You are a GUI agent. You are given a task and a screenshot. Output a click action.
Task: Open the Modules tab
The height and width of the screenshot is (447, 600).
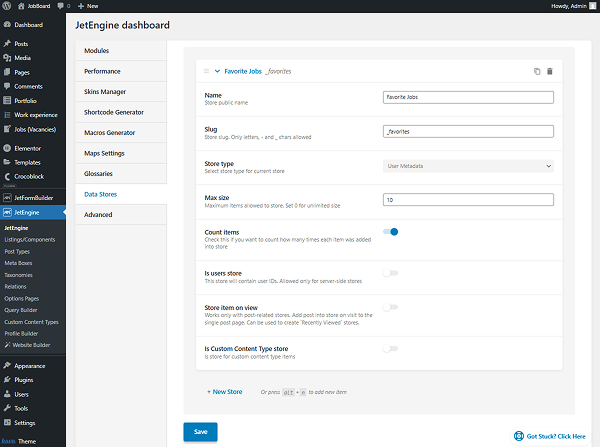[x=121, y=51]
